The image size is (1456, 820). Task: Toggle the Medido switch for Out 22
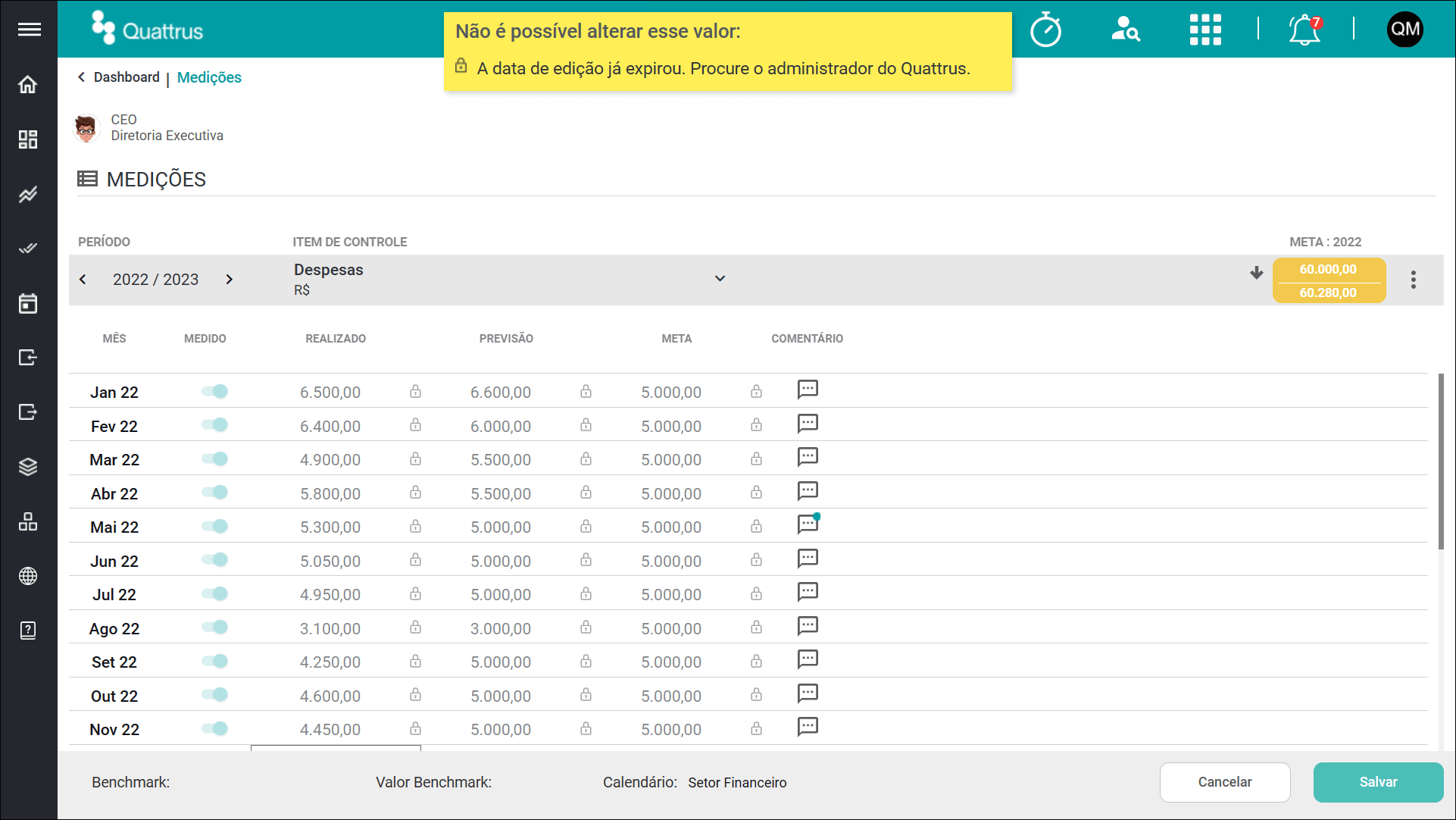click(214, 694)
